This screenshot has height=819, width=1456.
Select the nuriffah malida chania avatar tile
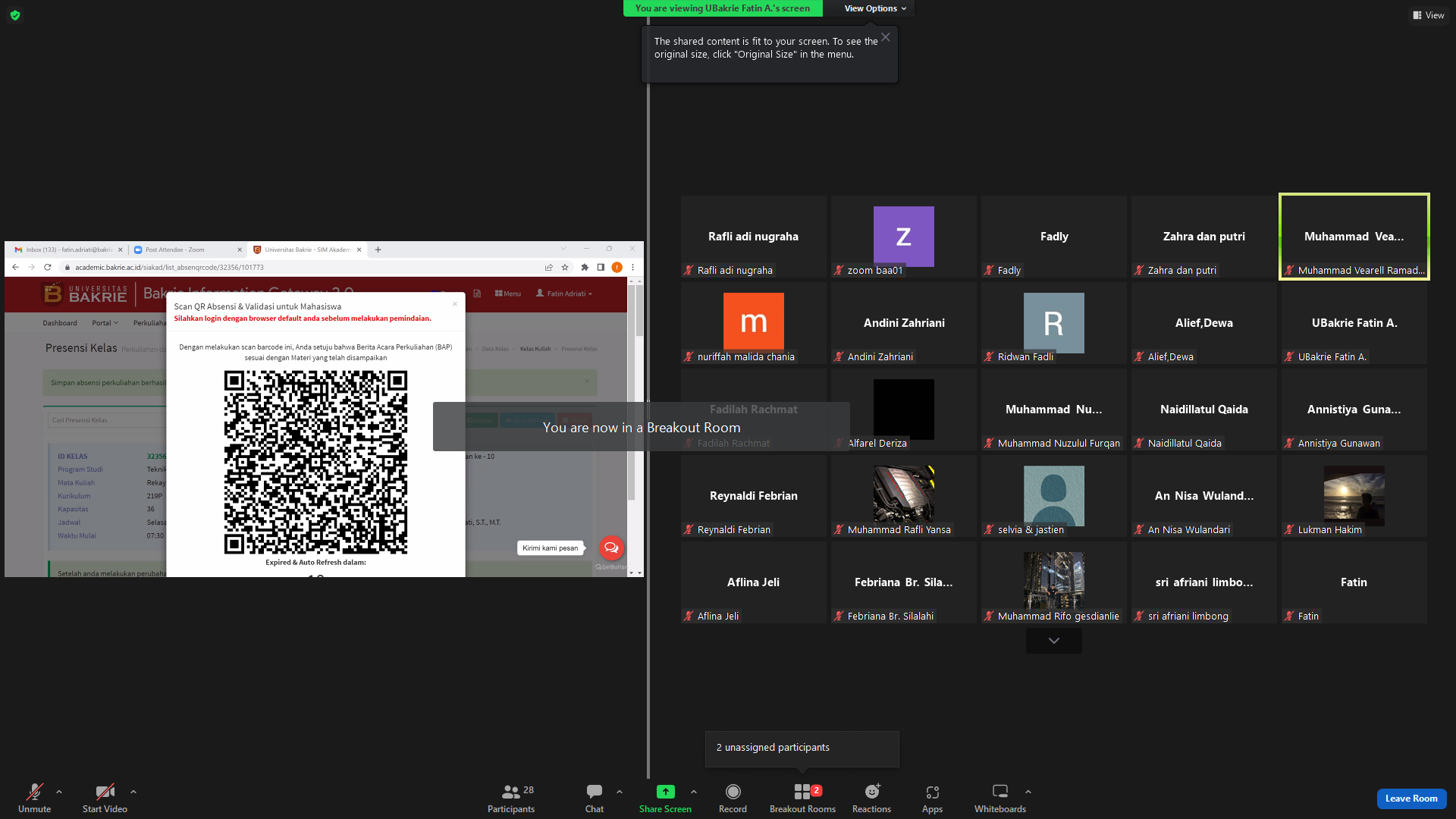(x=754, y=323)
